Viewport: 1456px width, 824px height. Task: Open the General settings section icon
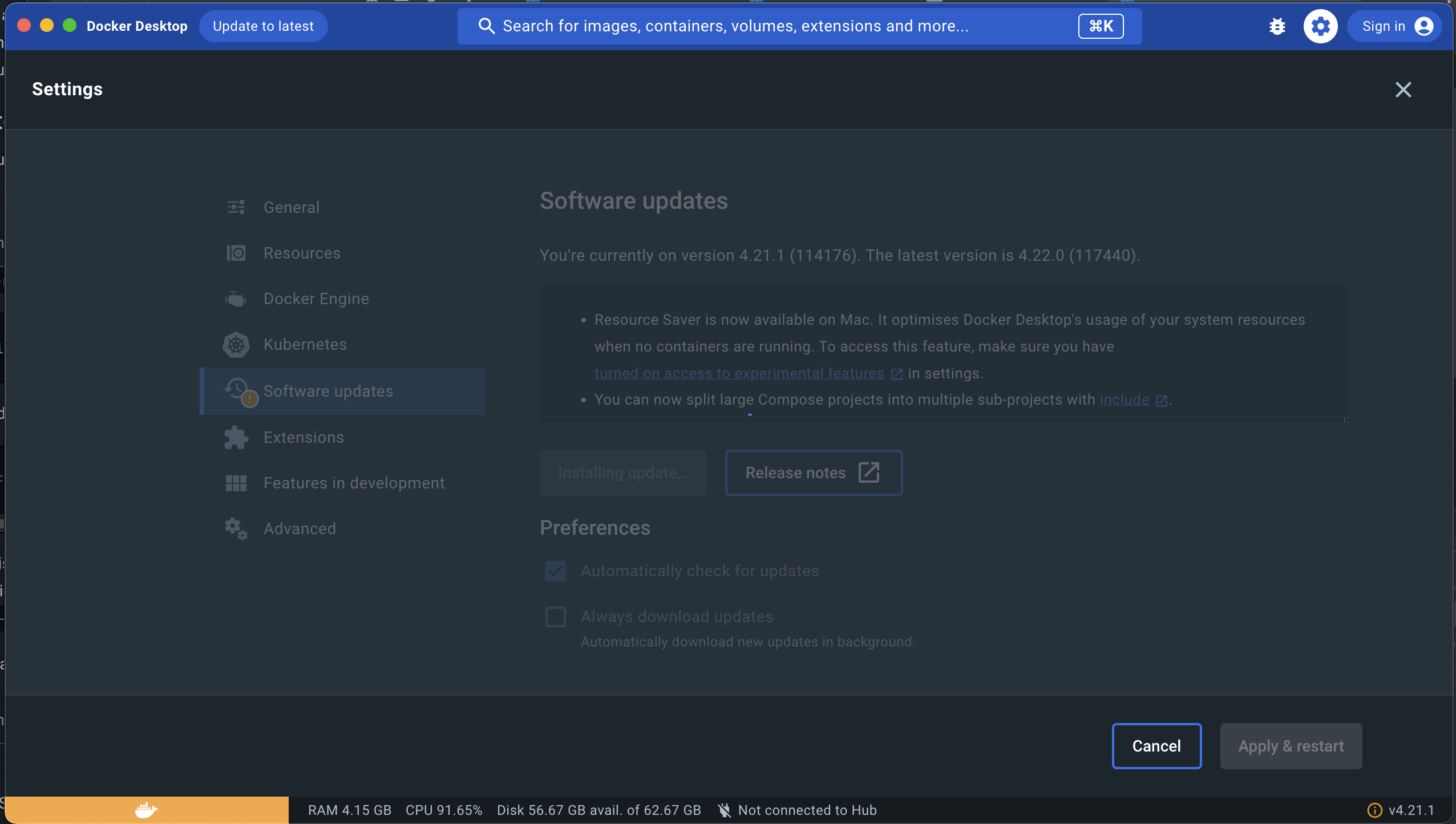point(235,207)
